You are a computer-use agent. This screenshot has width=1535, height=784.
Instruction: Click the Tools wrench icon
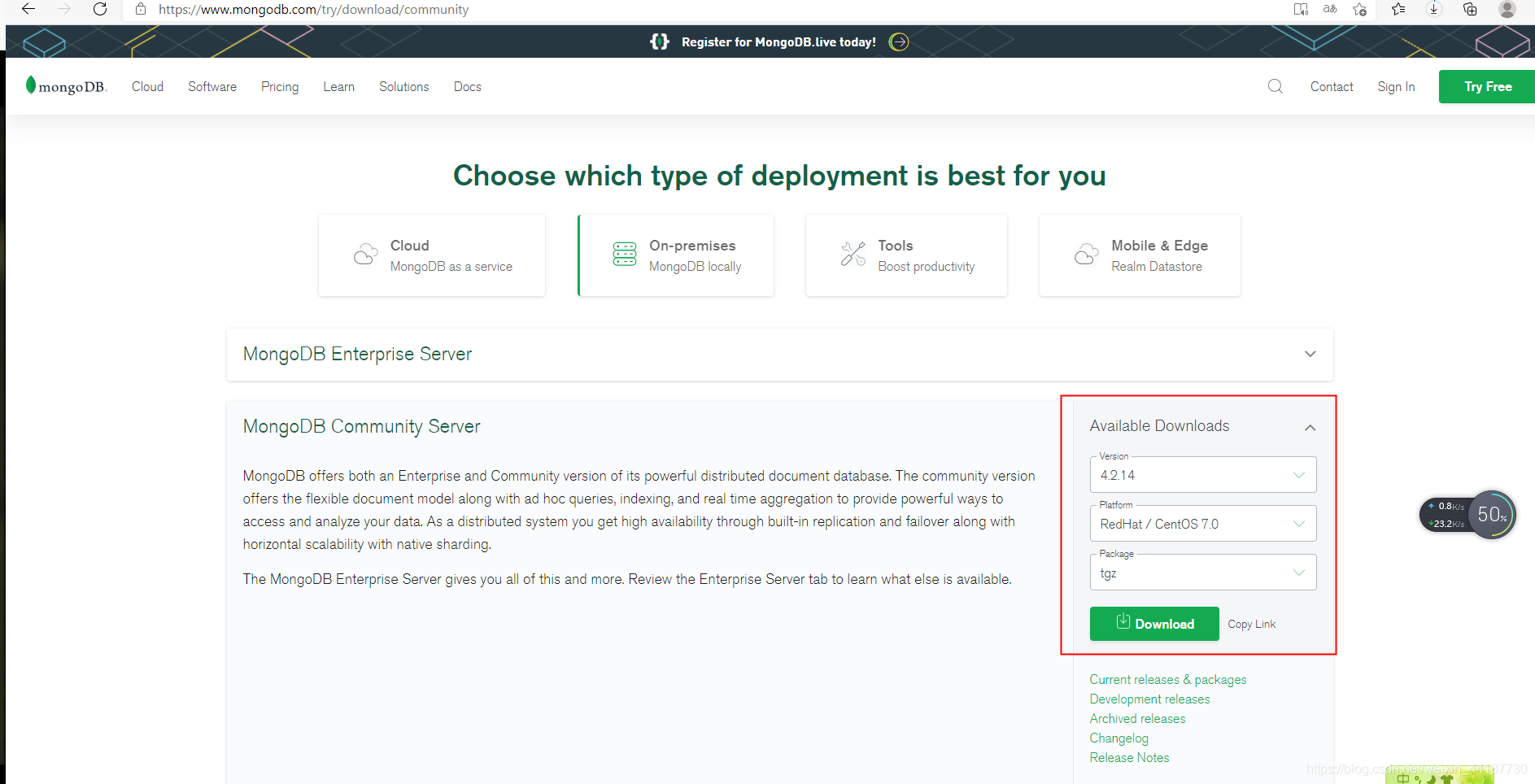853,255
